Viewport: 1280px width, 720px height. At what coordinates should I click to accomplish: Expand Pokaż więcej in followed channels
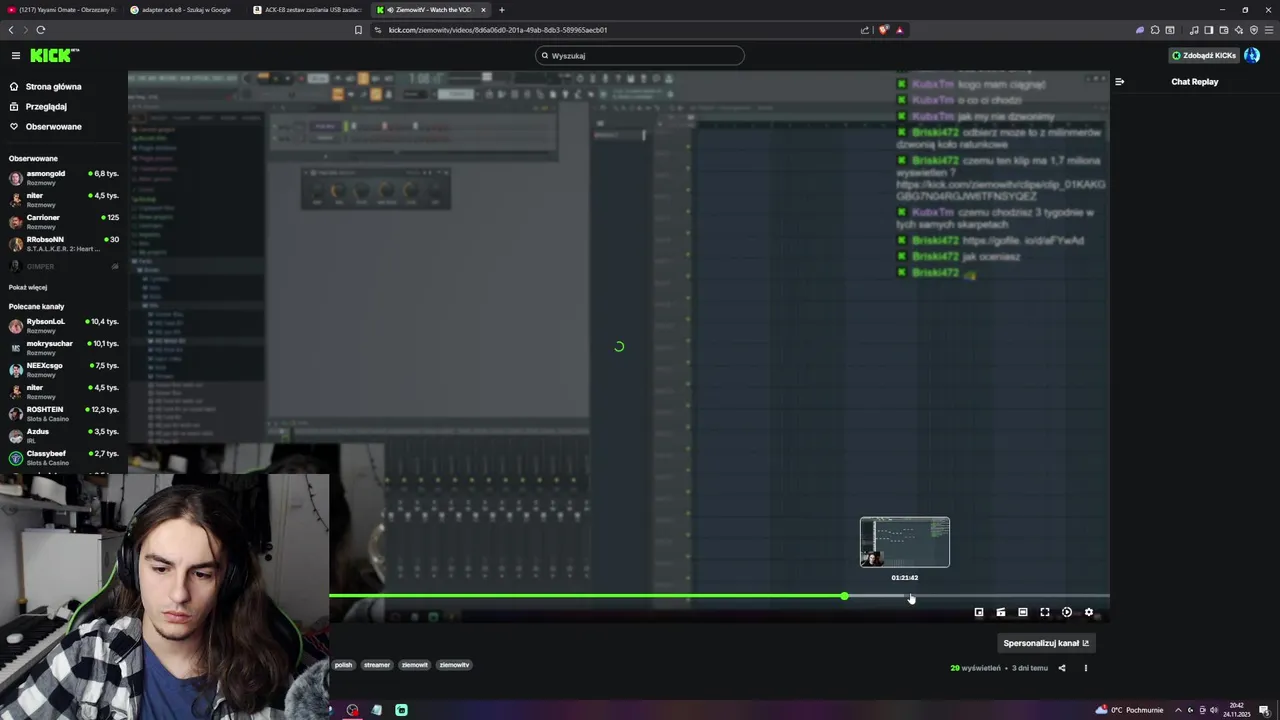(28, 287)
